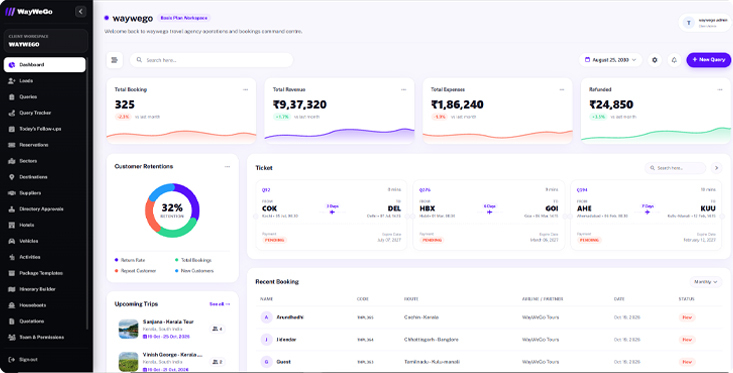Select the WAYWEGO client workspace box
The width and height of the screenshot is (733, 373).
coord(45,41)
